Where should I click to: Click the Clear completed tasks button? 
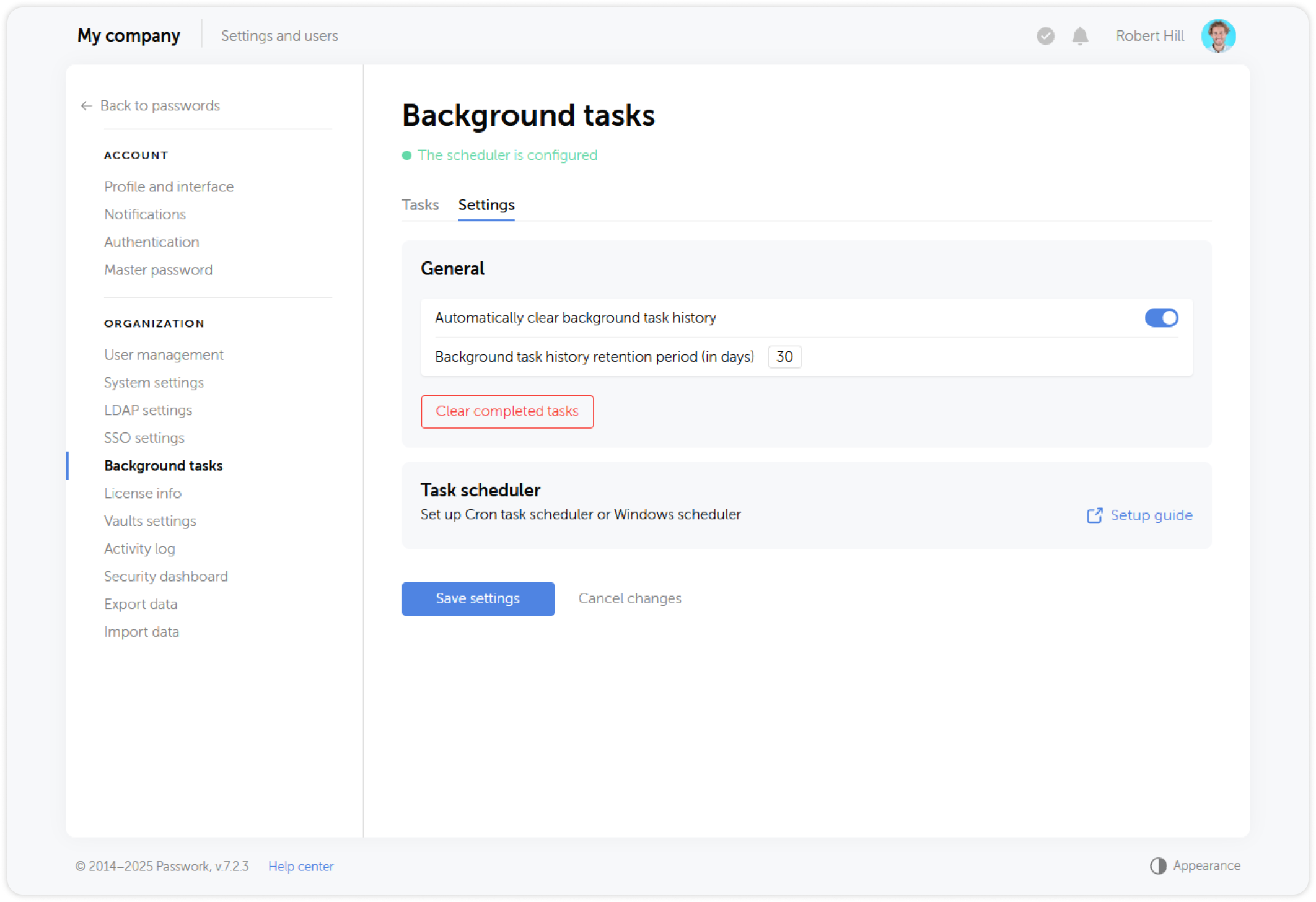point(507,411)
